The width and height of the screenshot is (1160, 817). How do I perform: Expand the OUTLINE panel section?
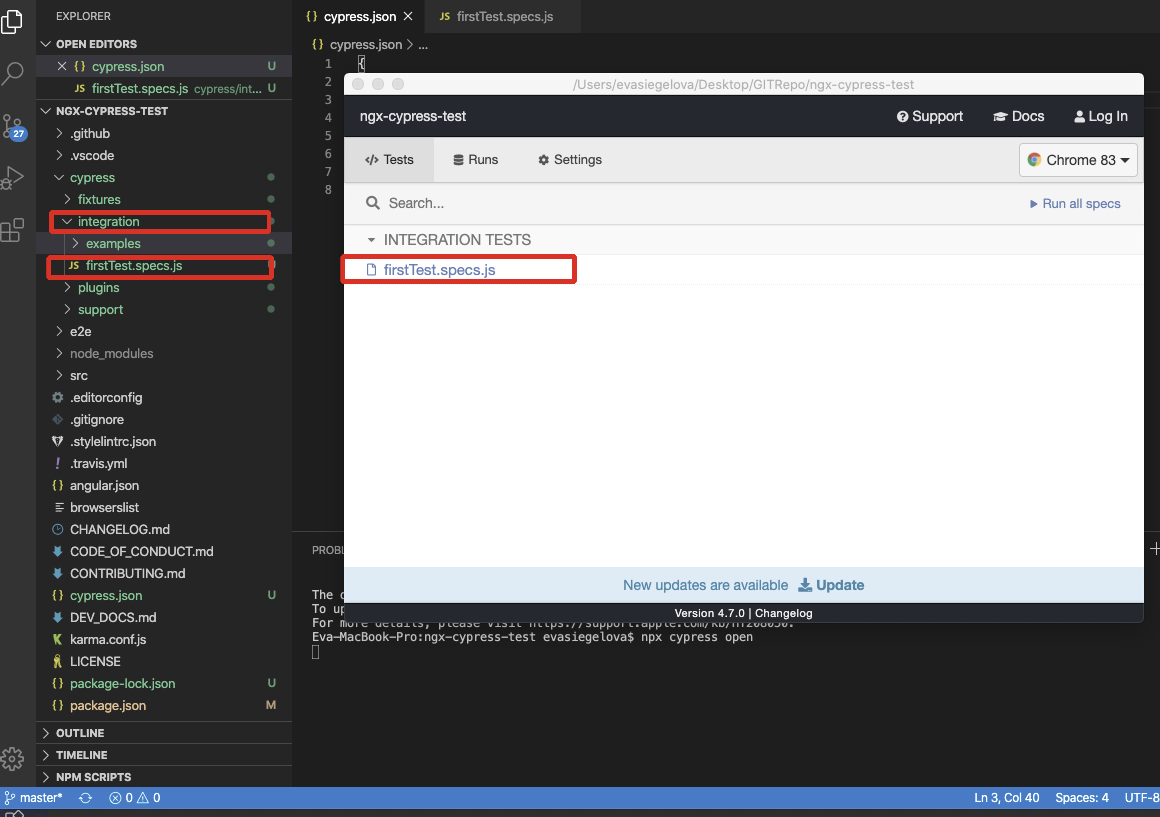click(80, 733)
